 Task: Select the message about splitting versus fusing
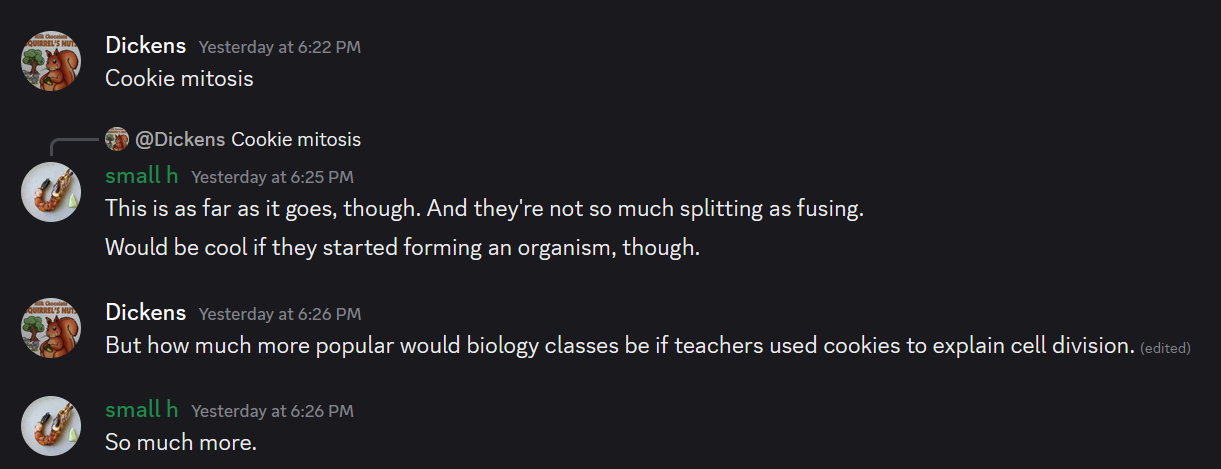point(484,210)
